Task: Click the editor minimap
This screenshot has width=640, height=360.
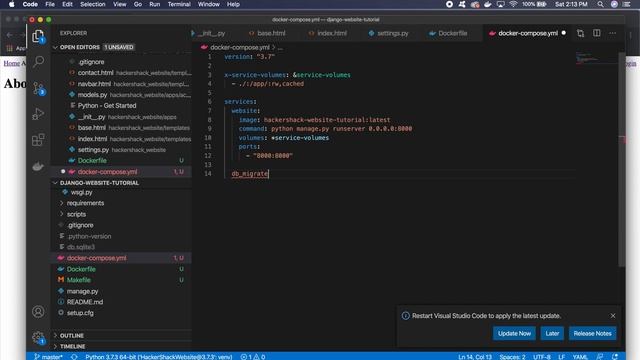Action: [596, 58]
